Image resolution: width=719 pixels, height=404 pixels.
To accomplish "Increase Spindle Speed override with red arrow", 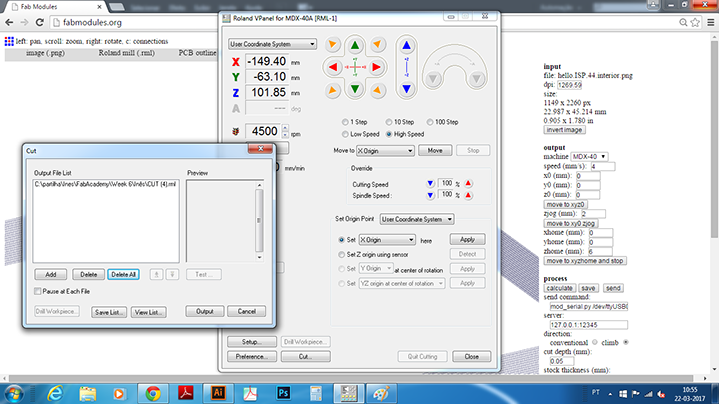I will pos(468,195).
